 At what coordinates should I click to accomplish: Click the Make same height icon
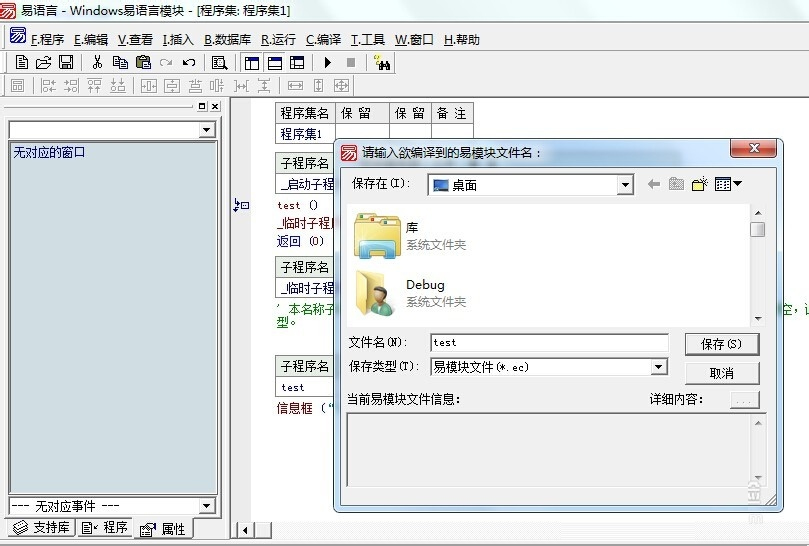click(x=318, y=86)
